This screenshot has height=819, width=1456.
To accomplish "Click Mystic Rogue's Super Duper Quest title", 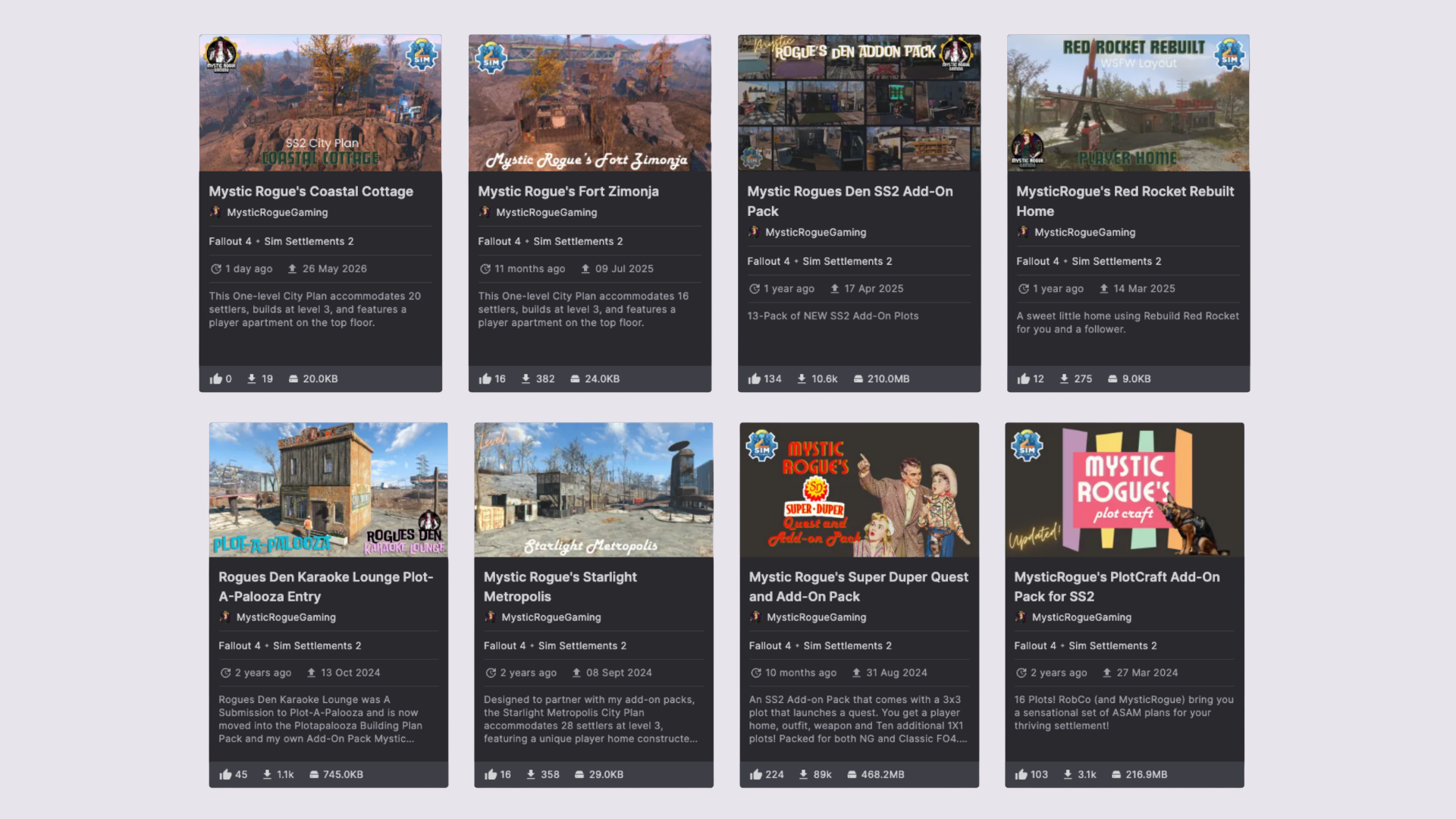I will pyautogui.click(x=858, y=587).
